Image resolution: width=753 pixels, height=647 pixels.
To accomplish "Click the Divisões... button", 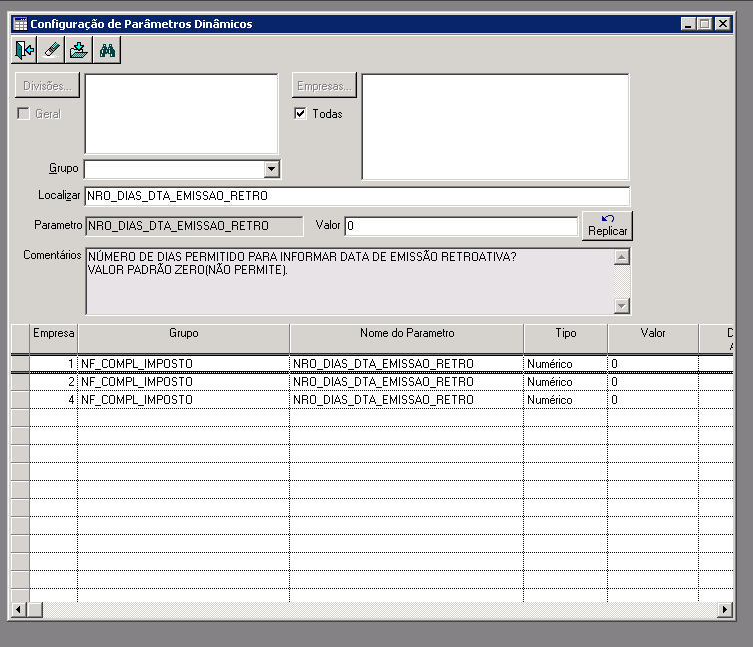I will coord(47,85).
